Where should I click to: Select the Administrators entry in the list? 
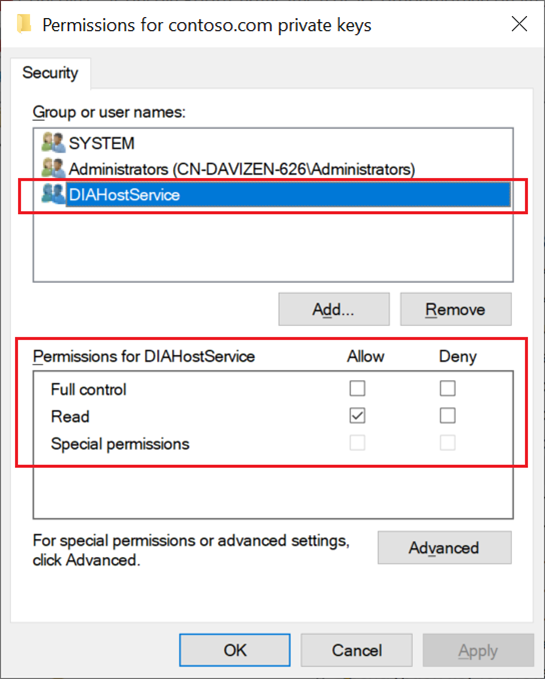(x=242, y=169)
